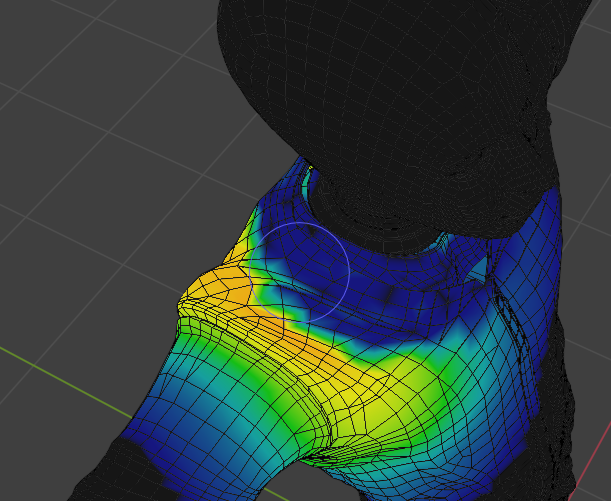Screen dimensions: 611x501
Task: Click inside the circular weight paint brush cursor
Action: [299, 272]
